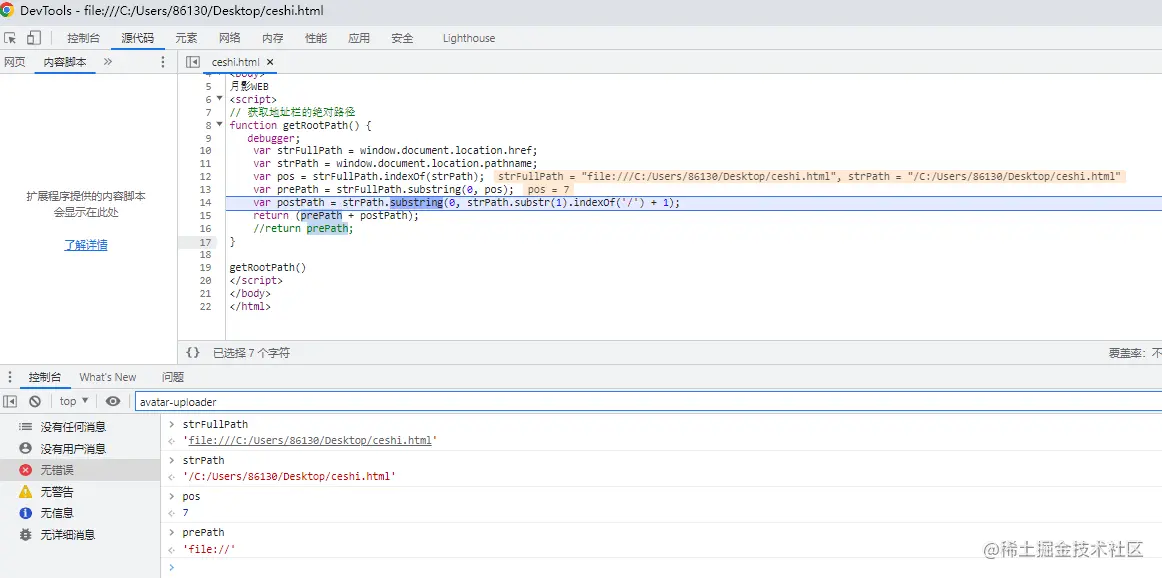
Task: Select the ceshi.html file tab
Action: coord(235,62)
